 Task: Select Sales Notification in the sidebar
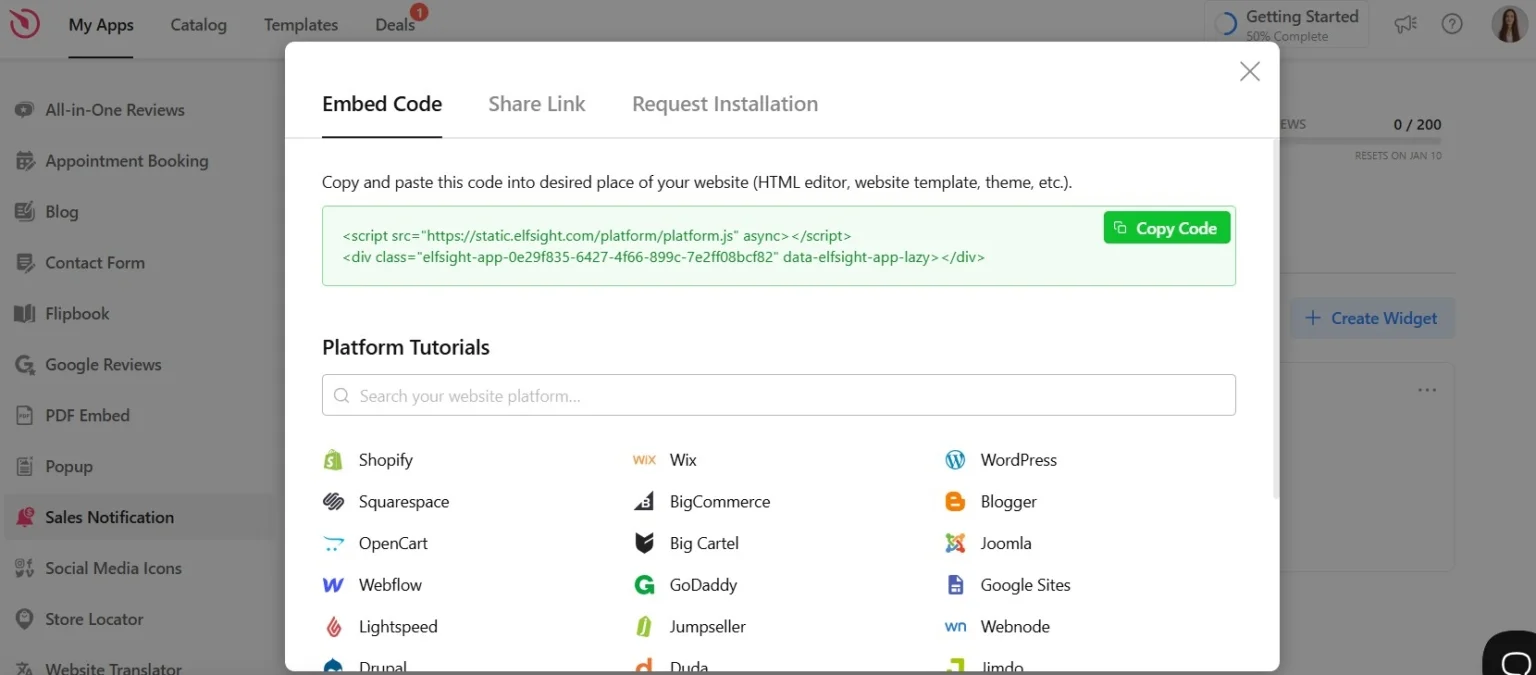click(110, 517)
